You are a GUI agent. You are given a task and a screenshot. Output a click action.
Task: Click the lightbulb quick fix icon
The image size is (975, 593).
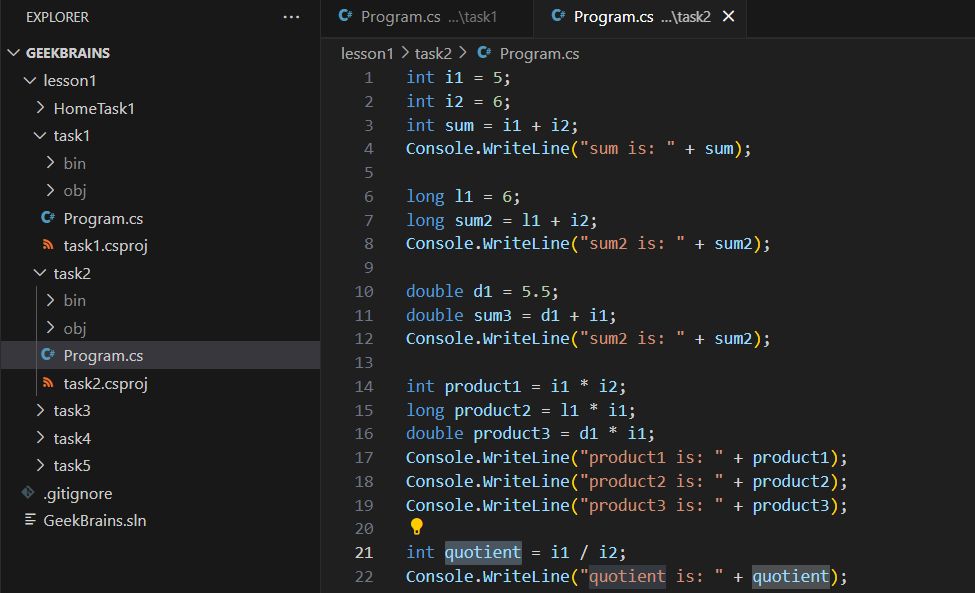[x=417, y=526]
